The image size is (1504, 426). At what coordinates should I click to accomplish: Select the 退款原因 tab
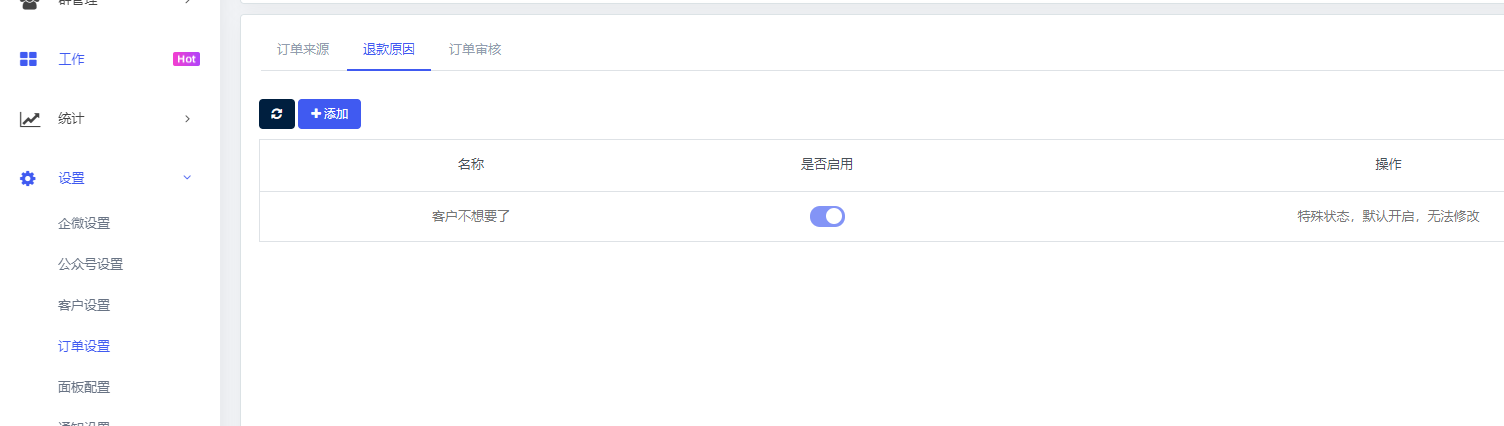point(389,49)
